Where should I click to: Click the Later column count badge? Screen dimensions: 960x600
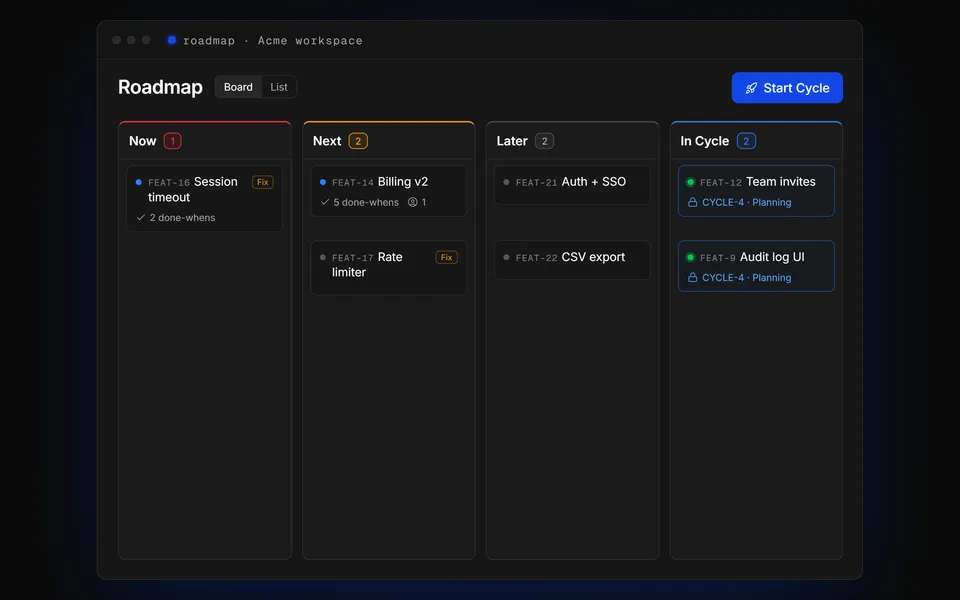(544, 141)
